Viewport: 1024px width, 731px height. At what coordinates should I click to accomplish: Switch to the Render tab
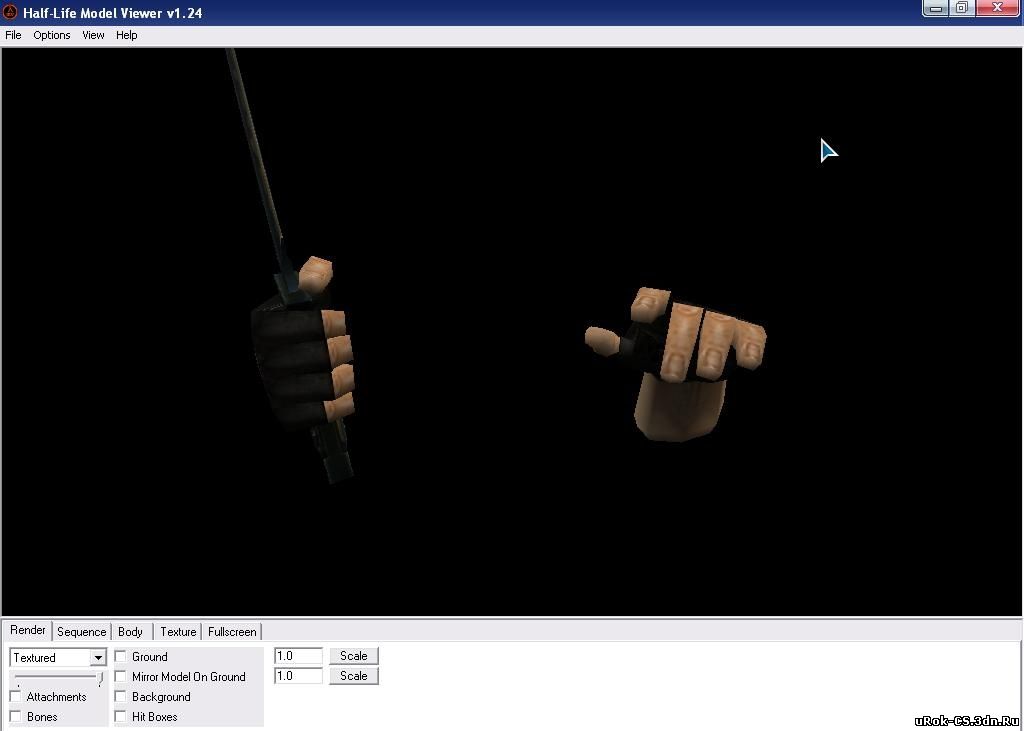[x=28, y=630]
